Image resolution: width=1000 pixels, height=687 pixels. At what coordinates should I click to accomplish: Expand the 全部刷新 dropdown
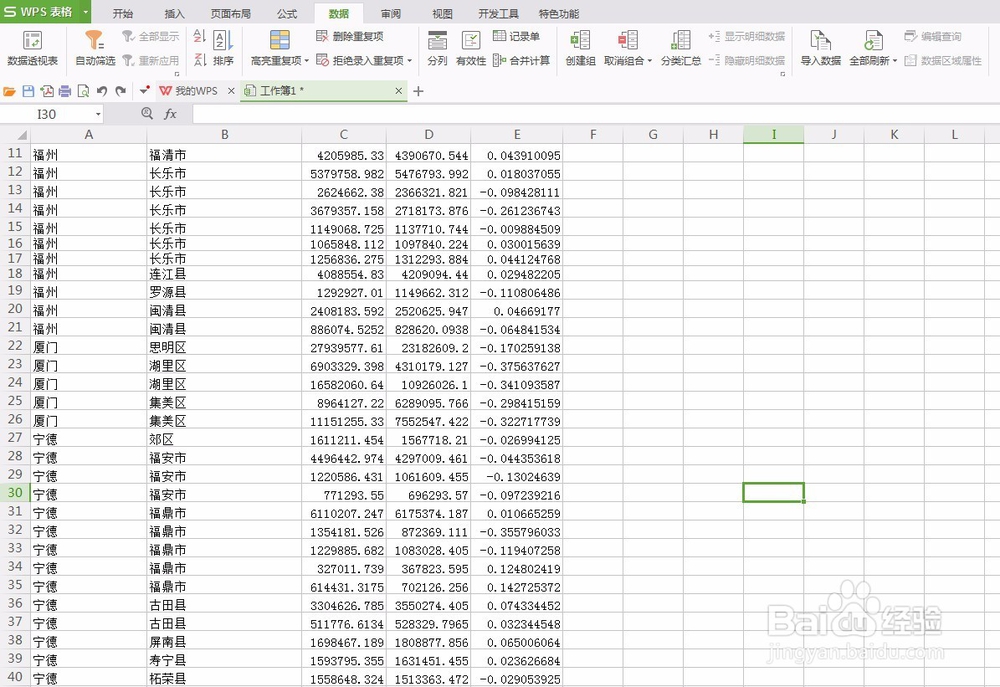[895, 61]
